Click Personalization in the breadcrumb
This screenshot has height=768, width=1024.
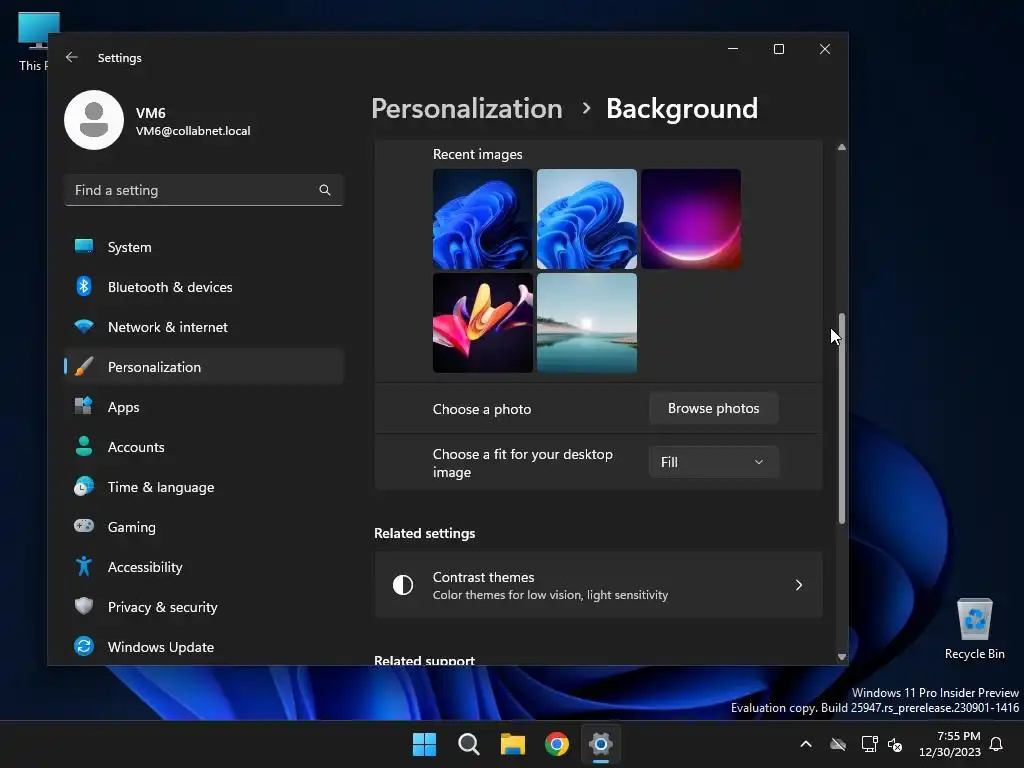(467, 108)
